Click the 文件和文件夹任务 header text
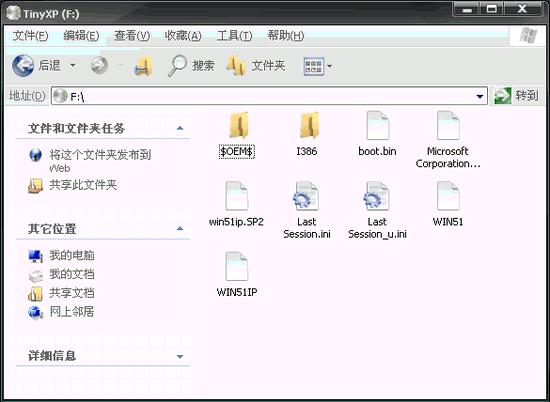 click(76, 128)
